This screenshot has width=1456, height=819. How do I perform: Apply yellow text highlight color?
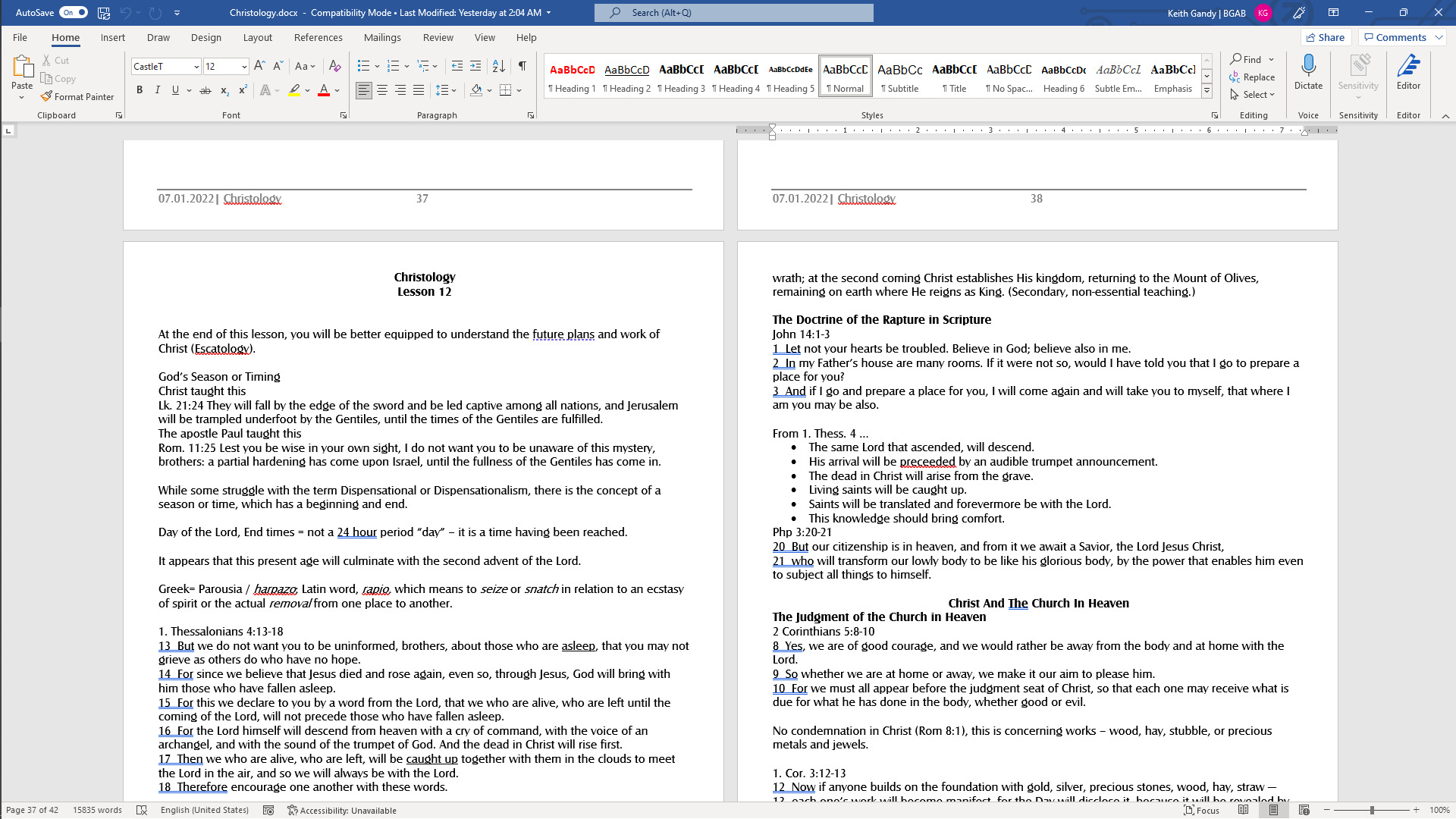294,90
